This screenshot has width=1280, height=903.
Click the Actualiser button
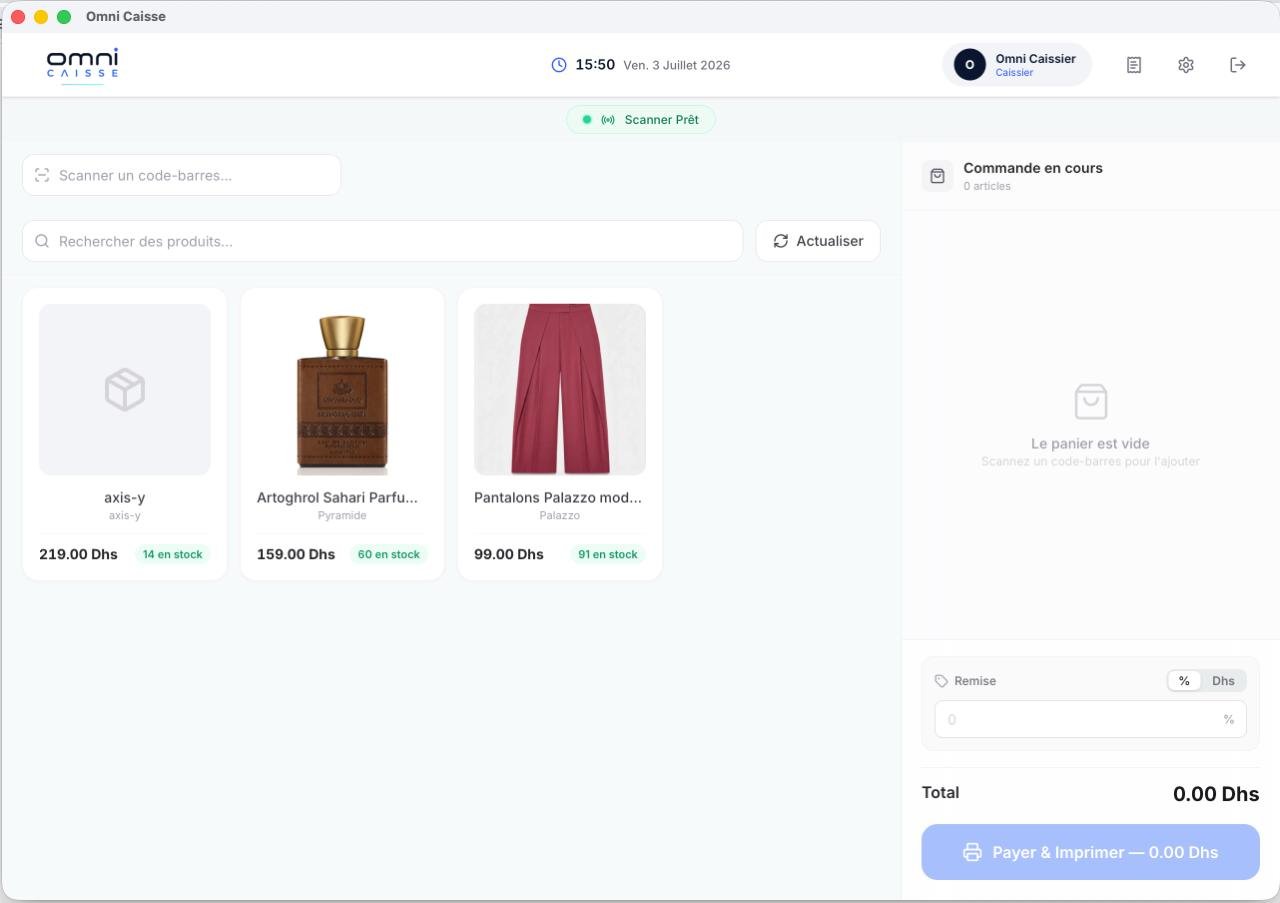(818, 241)
